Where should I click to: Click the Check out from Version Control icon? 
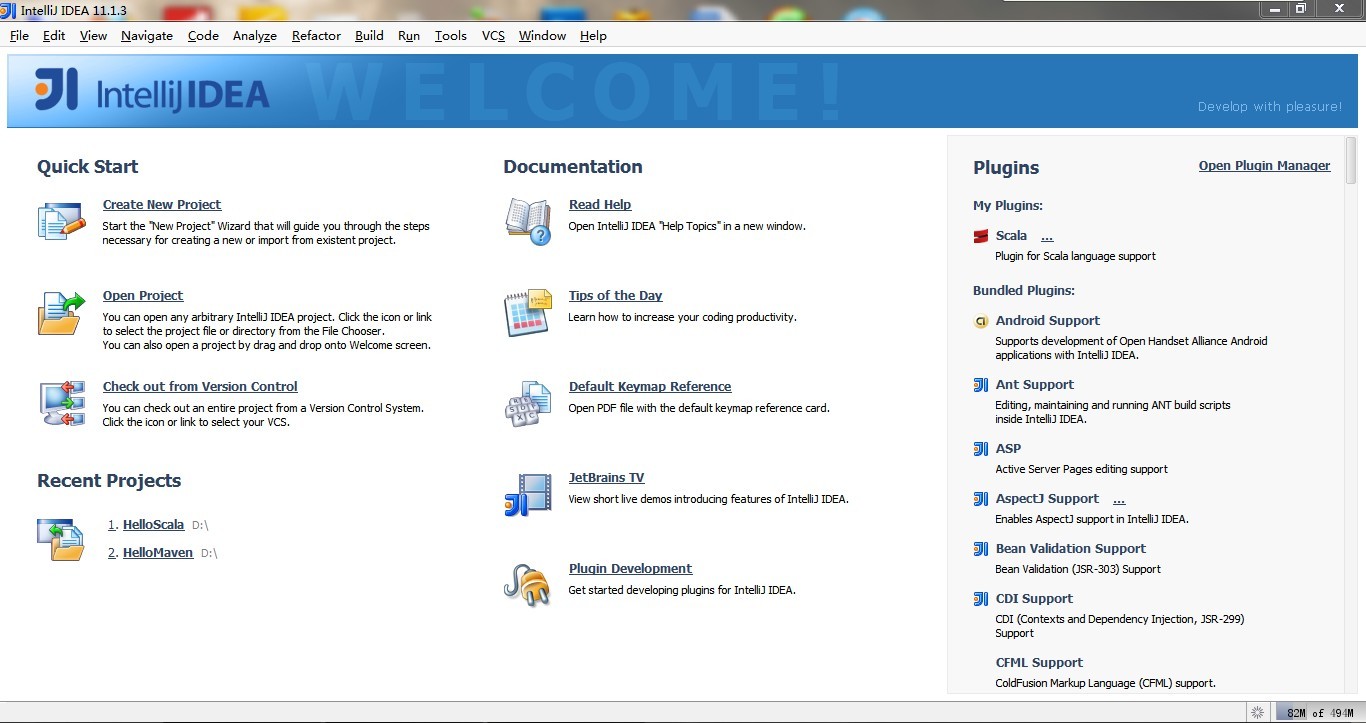pyautogui.click(x=62, y=403)
